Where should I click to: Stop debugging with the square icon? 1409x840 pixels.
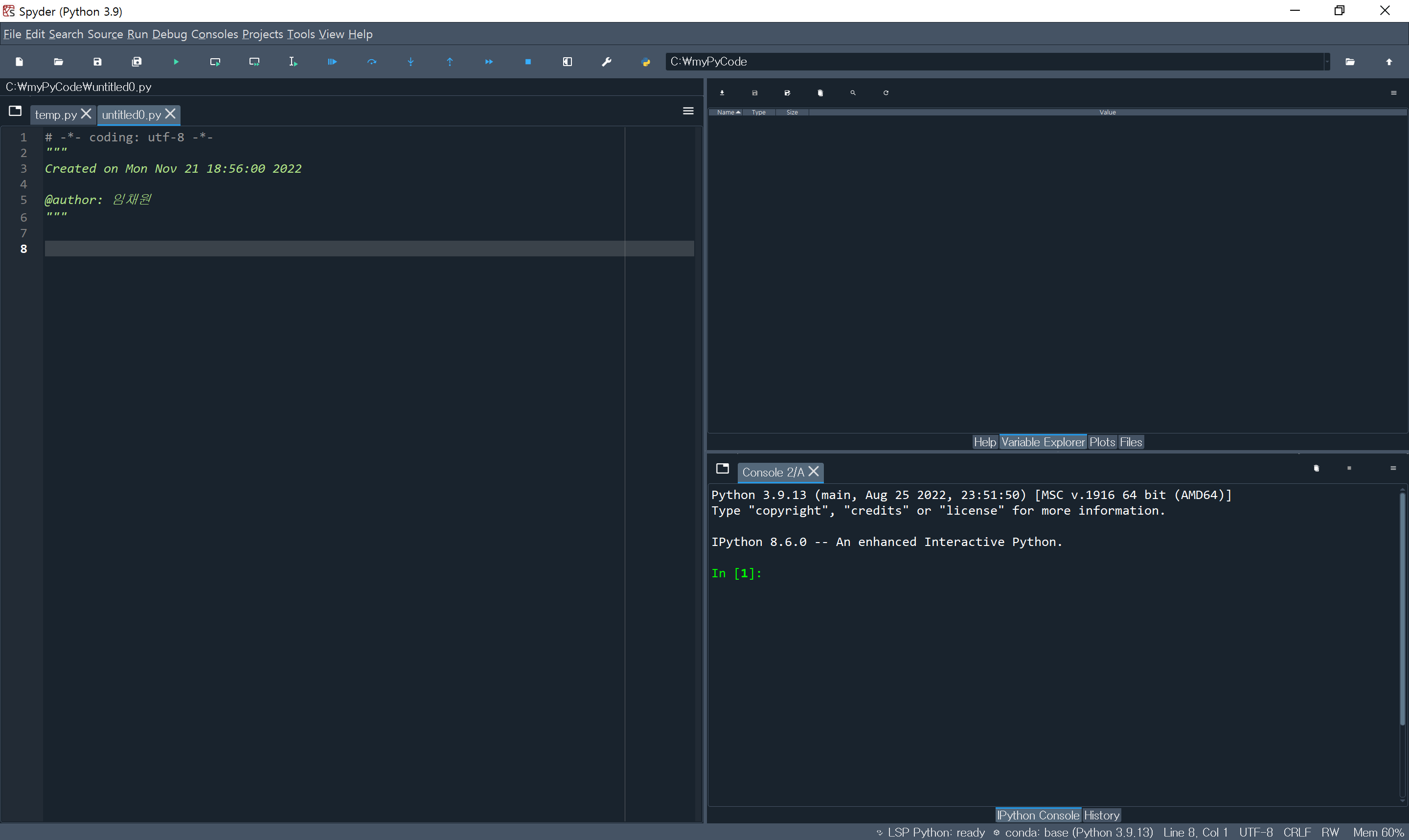528,62
